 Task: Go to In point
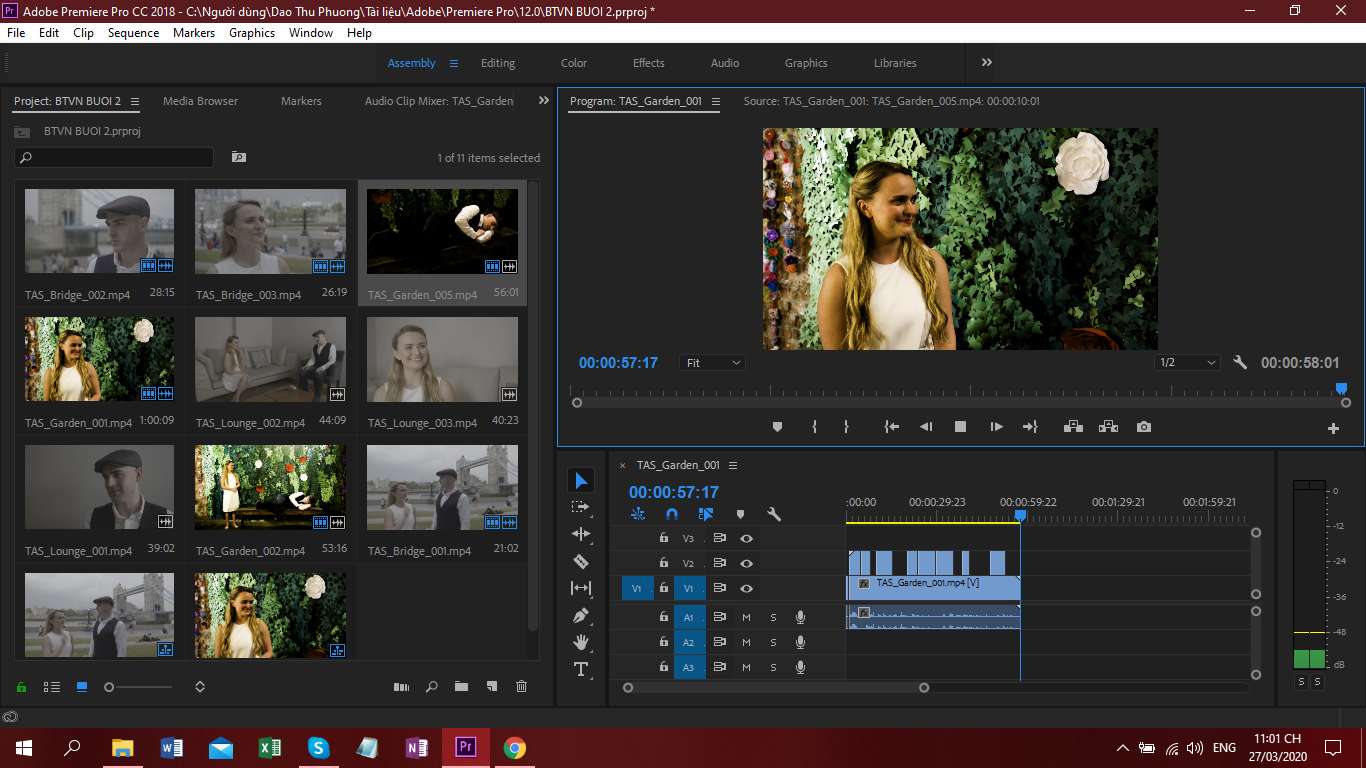coord(892,427)
